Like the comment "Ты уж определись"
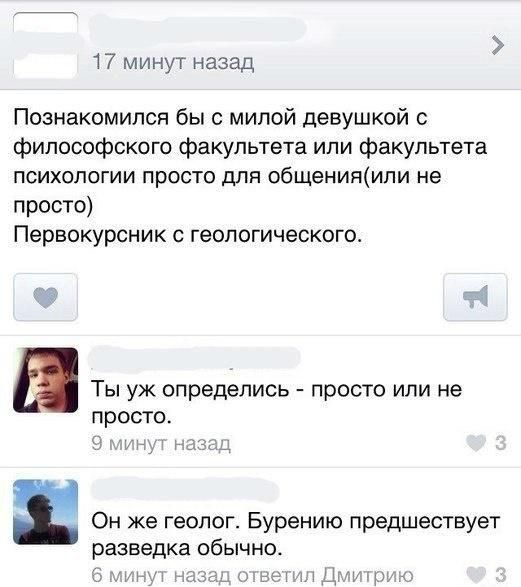Viewport: 521px width, 587px height. (x=476, y=443)
